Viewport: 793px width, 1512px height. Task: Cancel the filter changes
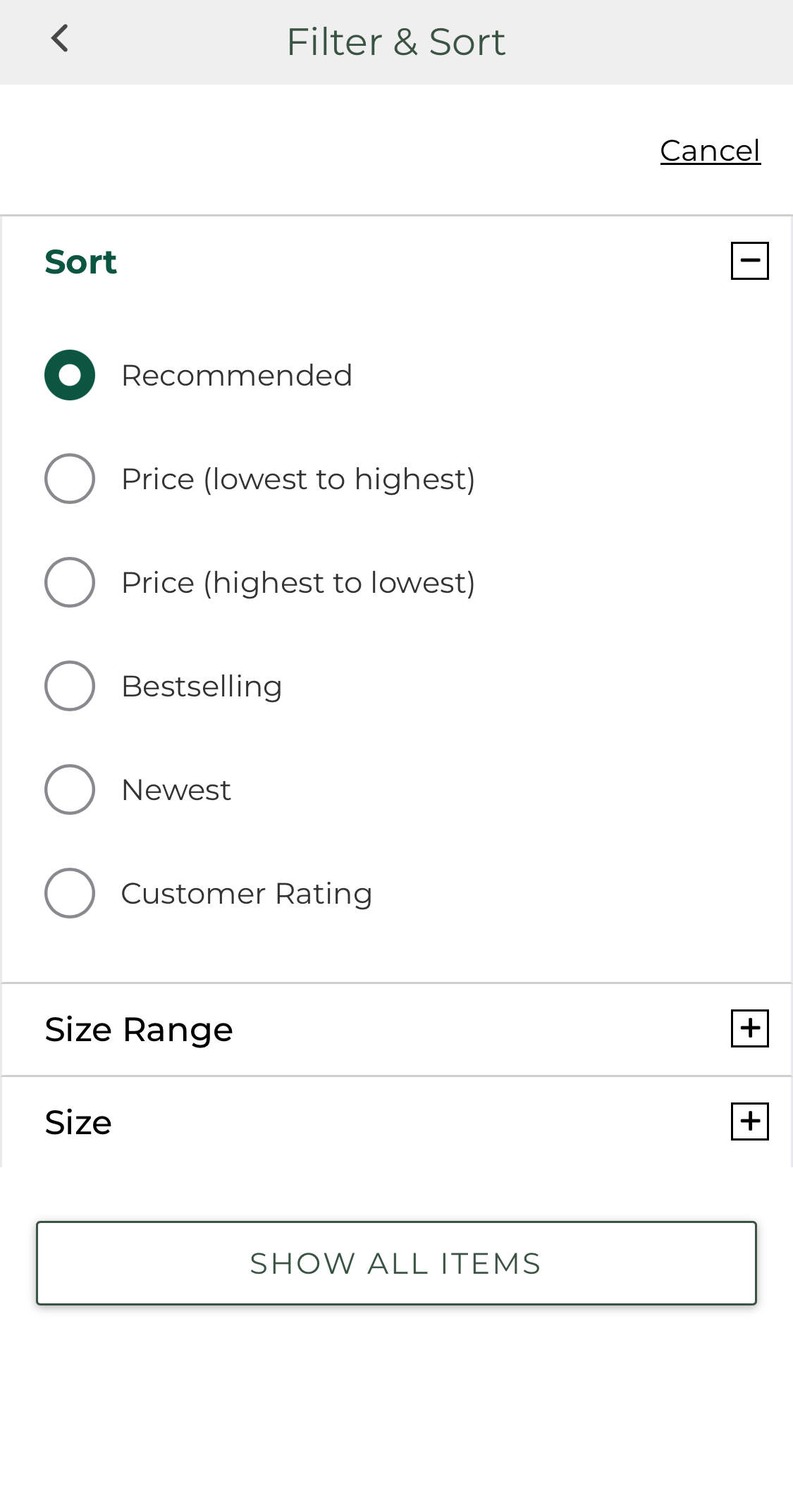[710, 149]
